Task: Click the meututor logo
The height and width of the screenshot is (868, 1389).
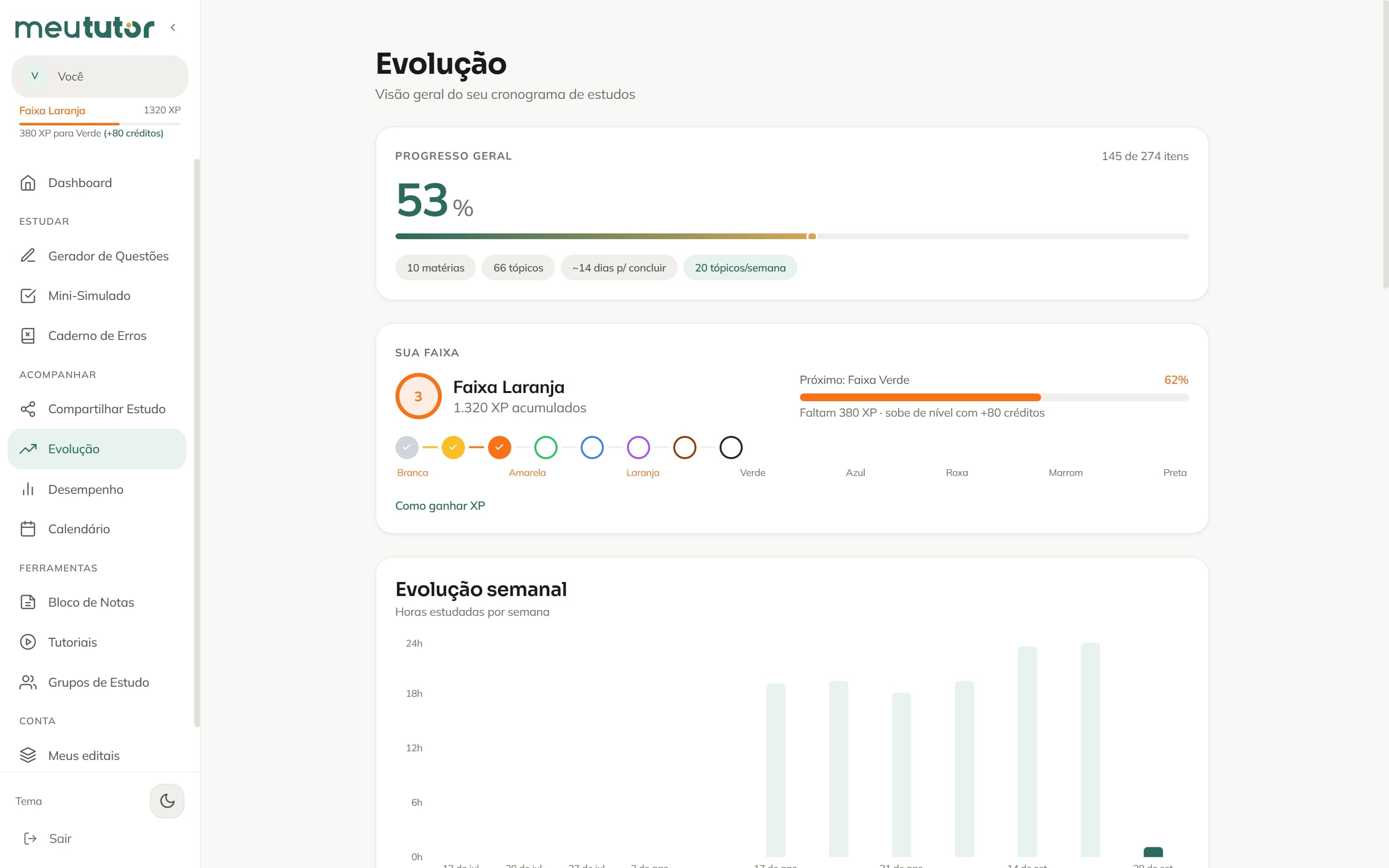Action: [84, 27]
